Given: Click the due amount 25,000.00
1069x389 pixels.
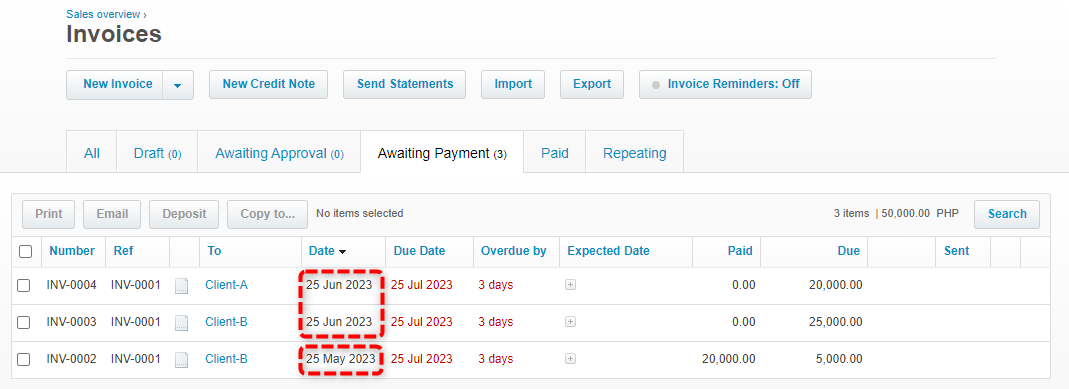Looking at the screenshot, I should 836,322.
